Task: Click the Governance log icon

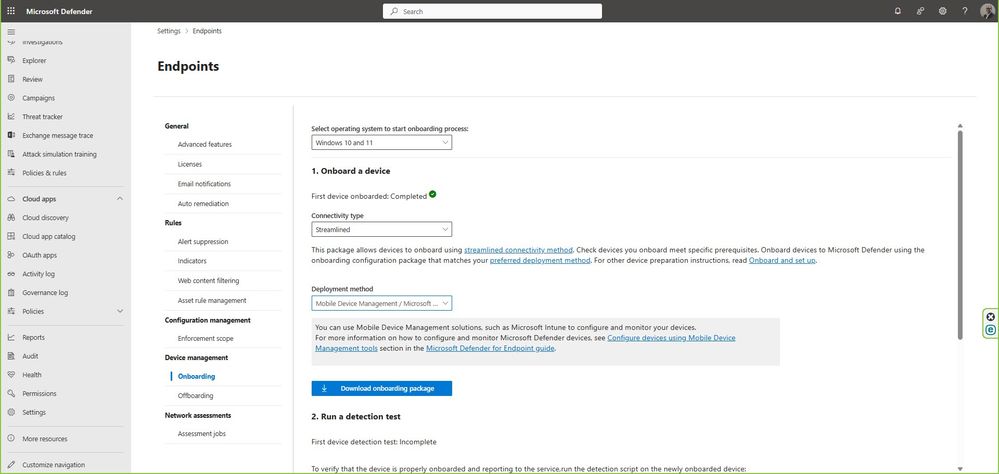Action: coord(11,292)
